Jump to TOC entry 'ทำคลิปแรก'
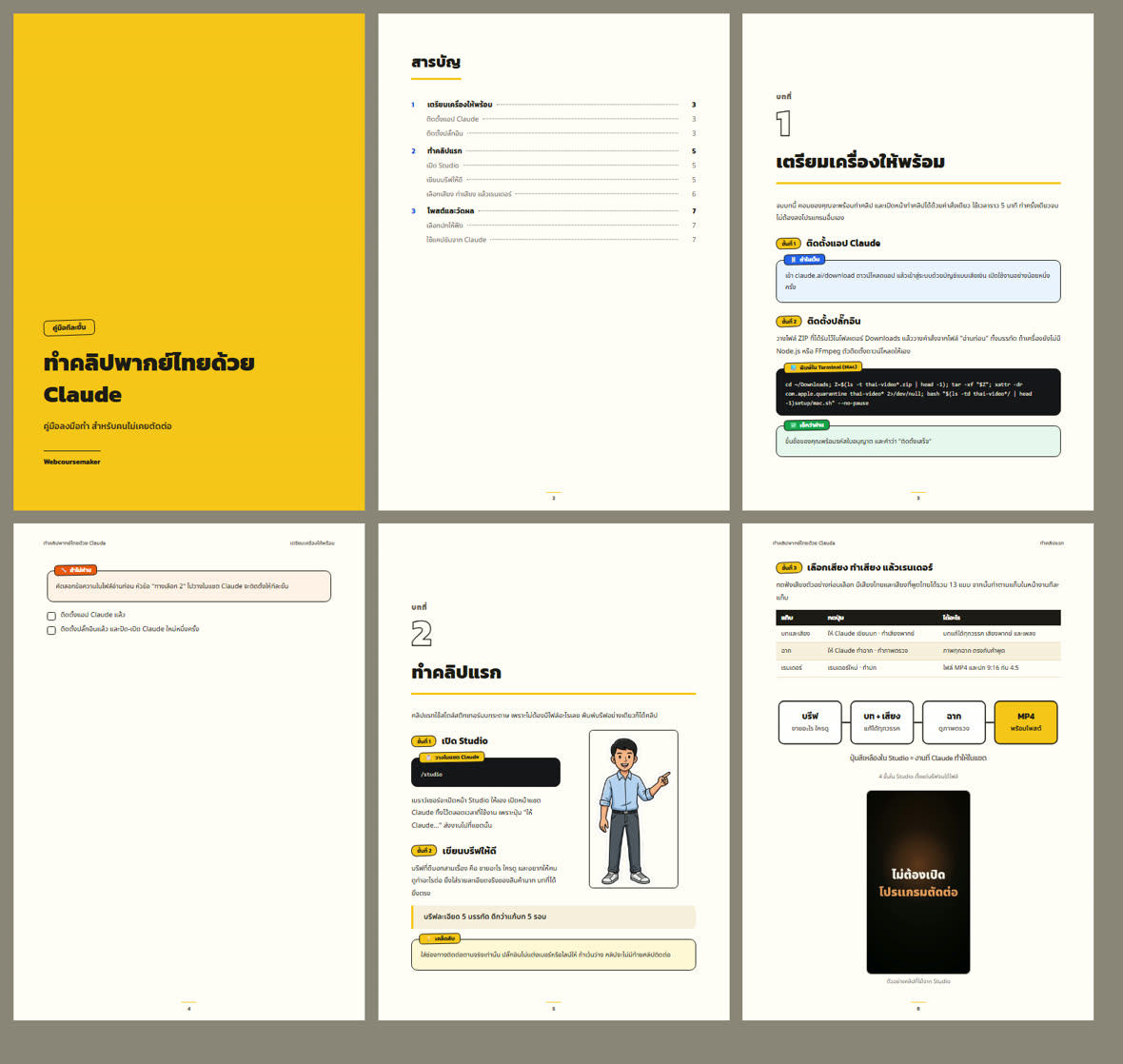Image resolution: width=1123 pixels, height=1064 pixels. pyautogui.click(x=553, y=151)
